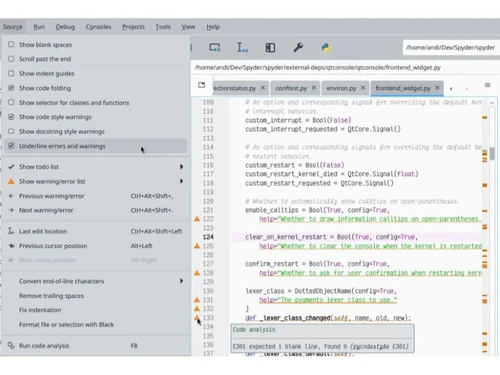This screenshot has width=500, height=375.
Task: Click the Python path manager icon
Action: click(326, 48)
